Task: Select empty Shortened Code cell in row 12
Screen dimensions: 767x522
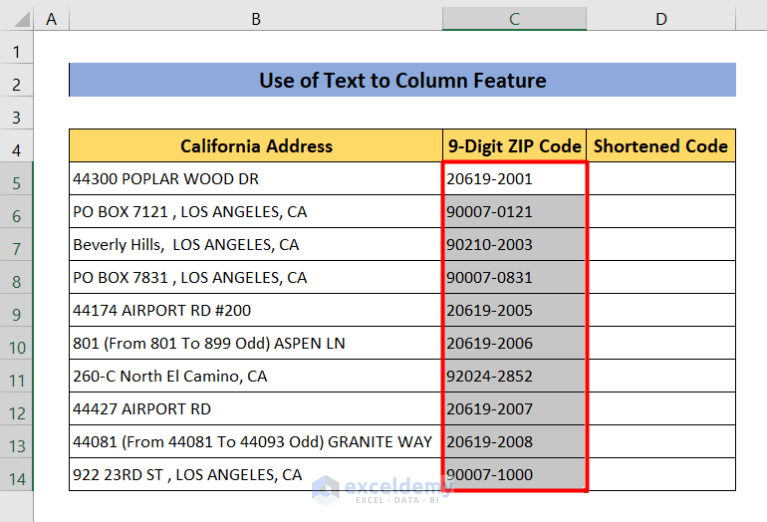Action: [x=661, y=409]
